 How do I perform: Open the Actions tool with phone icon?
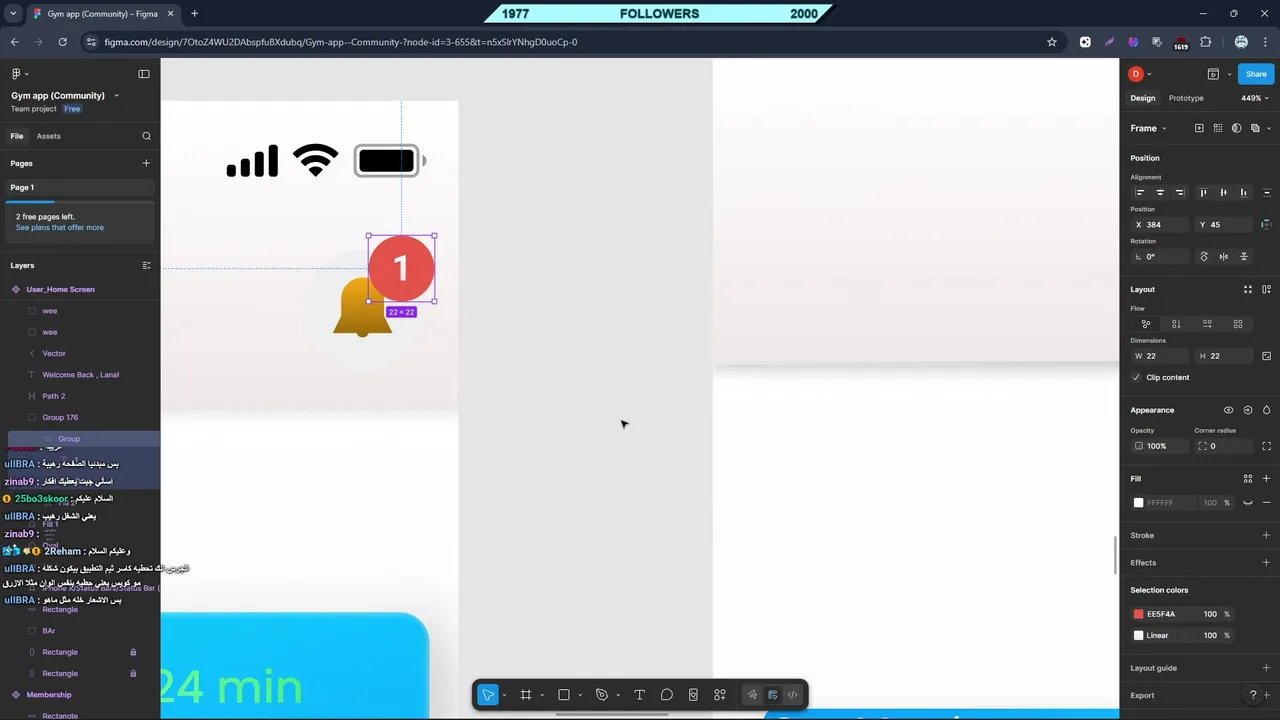pos(693,695)
